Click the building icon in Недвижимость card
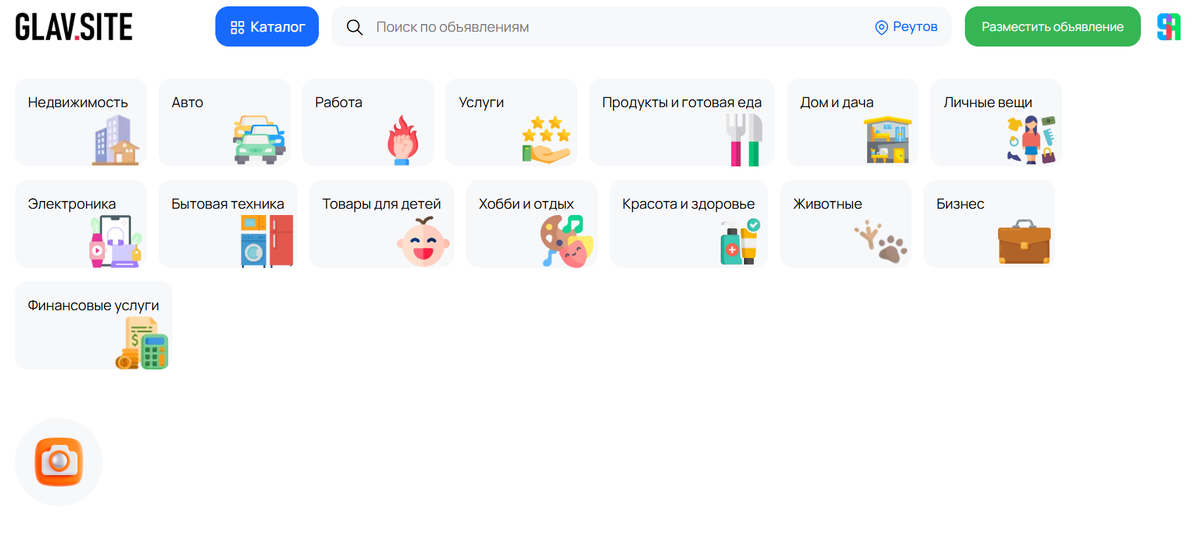The width and height of the screenshot is (1200, 545). click(115, 140)
